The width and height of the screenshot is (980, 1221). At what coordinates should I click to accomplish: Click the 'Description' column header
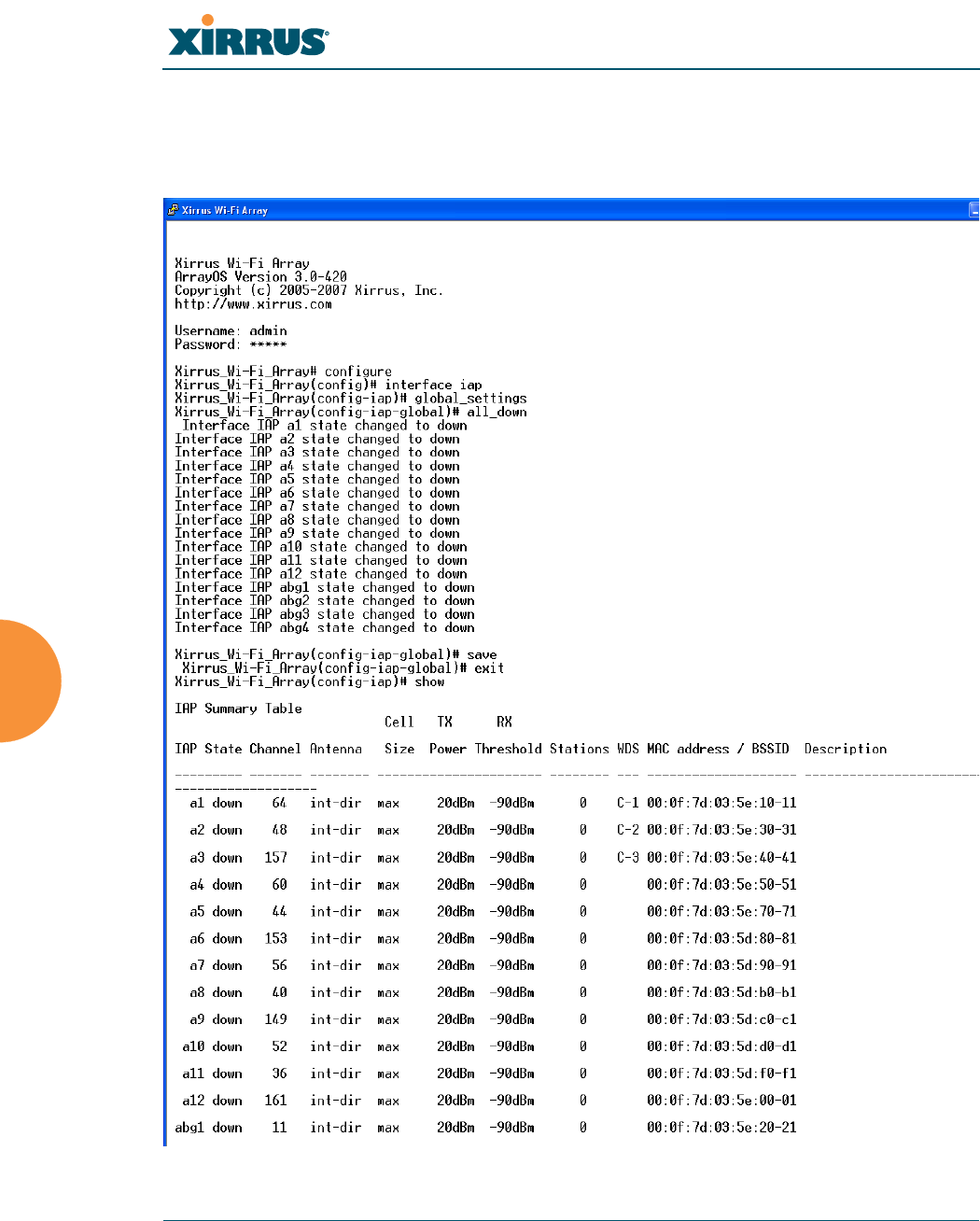click(846, 750)
